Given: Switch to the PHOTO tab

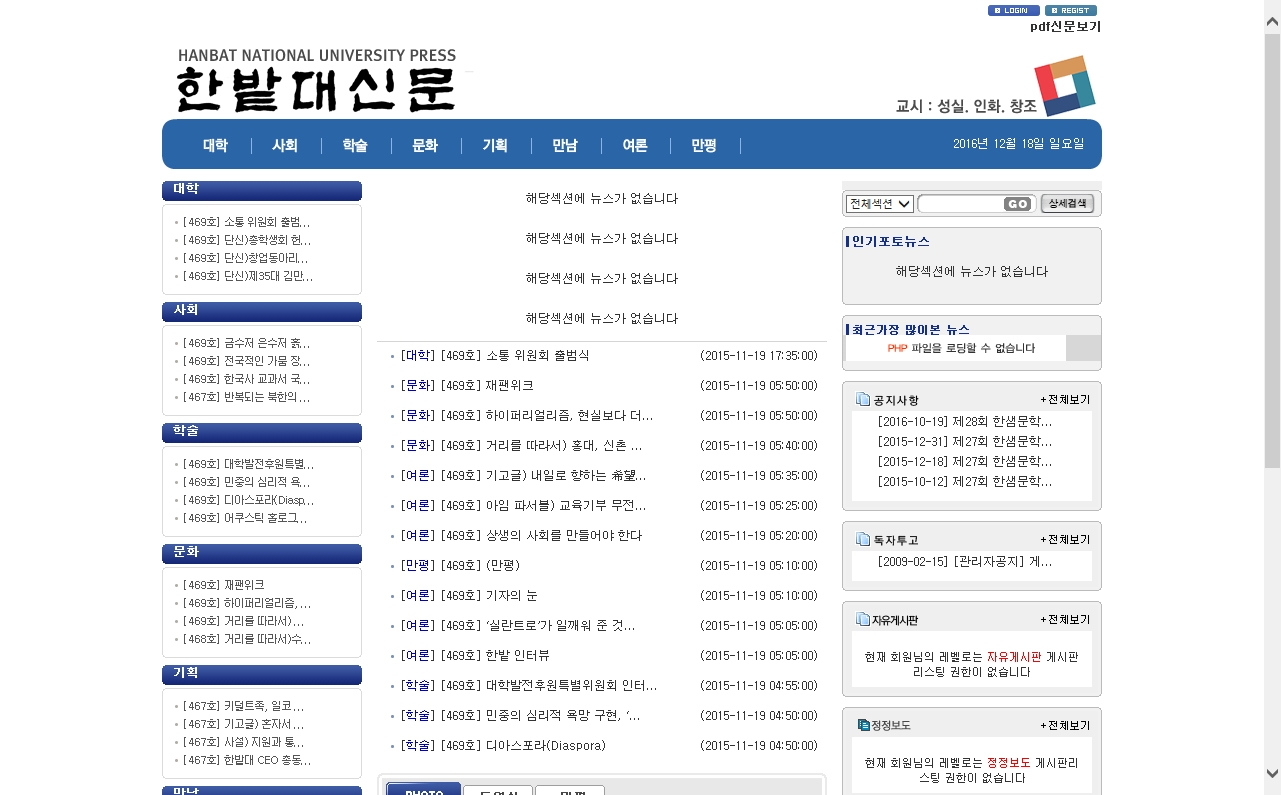Looking at the screenshot, I should [x=424, y=790].
